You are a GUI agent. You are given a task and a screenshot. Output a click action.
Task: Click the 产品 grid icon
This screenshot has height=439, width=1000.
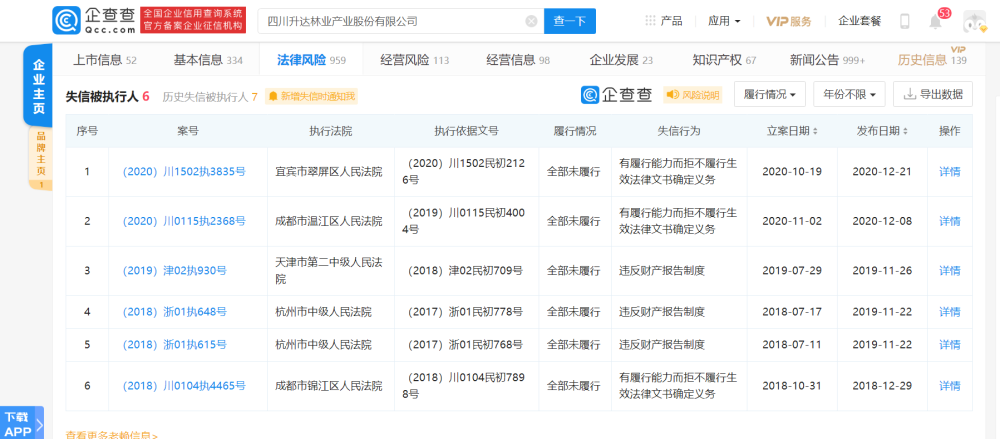(x=651, y=20)
